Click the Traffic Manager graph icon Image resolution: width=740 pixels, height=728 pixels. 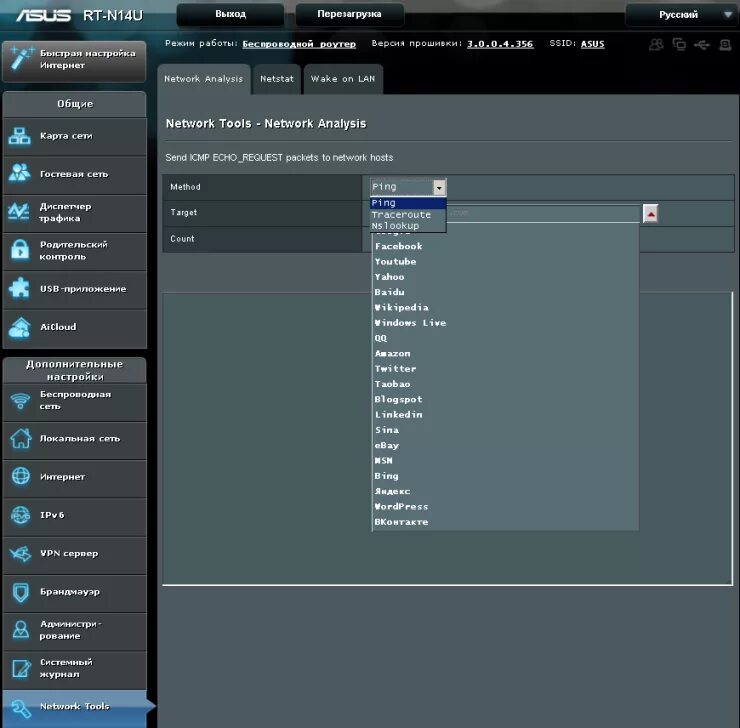pos(19,211)
